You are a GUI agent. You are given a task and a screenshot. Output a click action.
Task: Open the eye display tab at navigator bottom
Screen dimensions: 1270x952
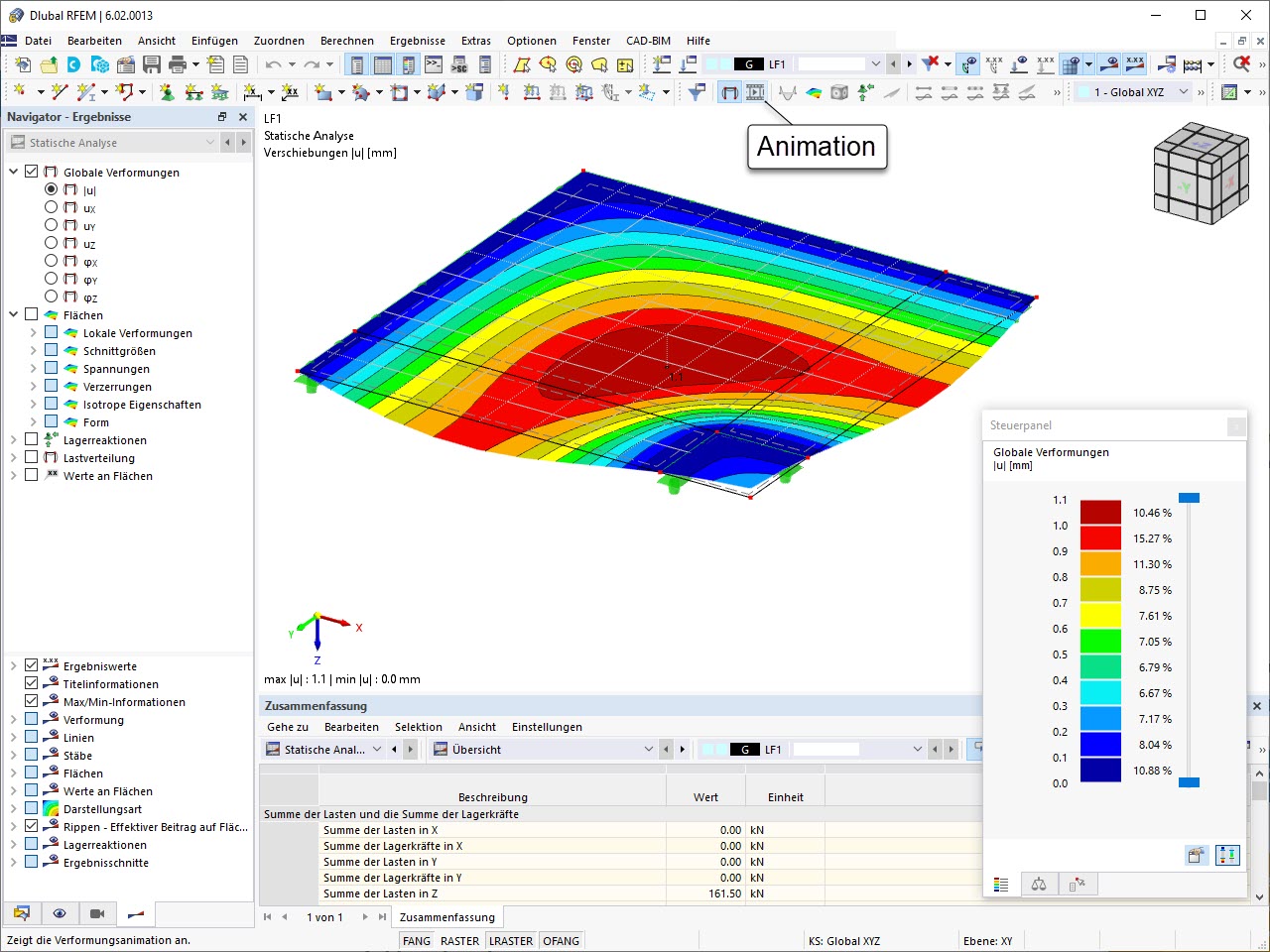(60, 913)
